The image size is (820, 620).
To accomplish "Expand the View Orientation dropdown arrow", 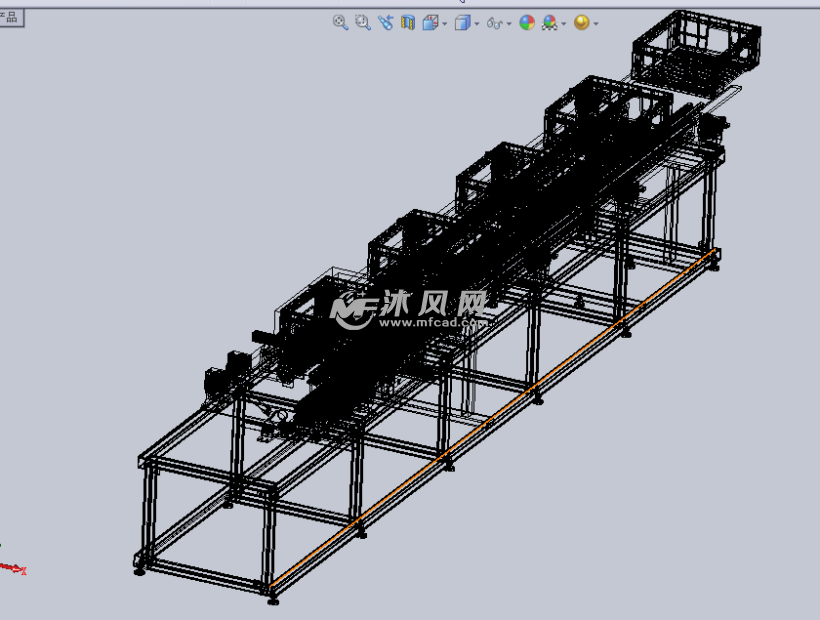I will [x=445, y=23].
